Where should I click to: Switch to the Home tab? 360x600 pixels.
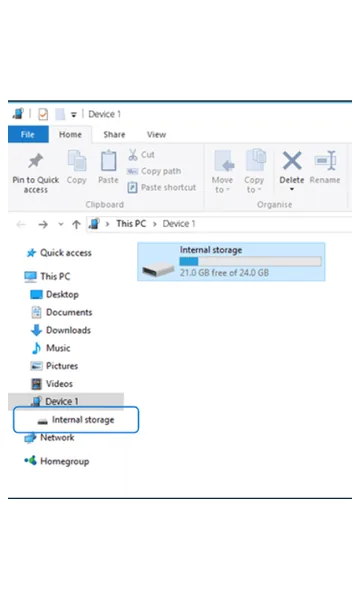tap(70, 134)
